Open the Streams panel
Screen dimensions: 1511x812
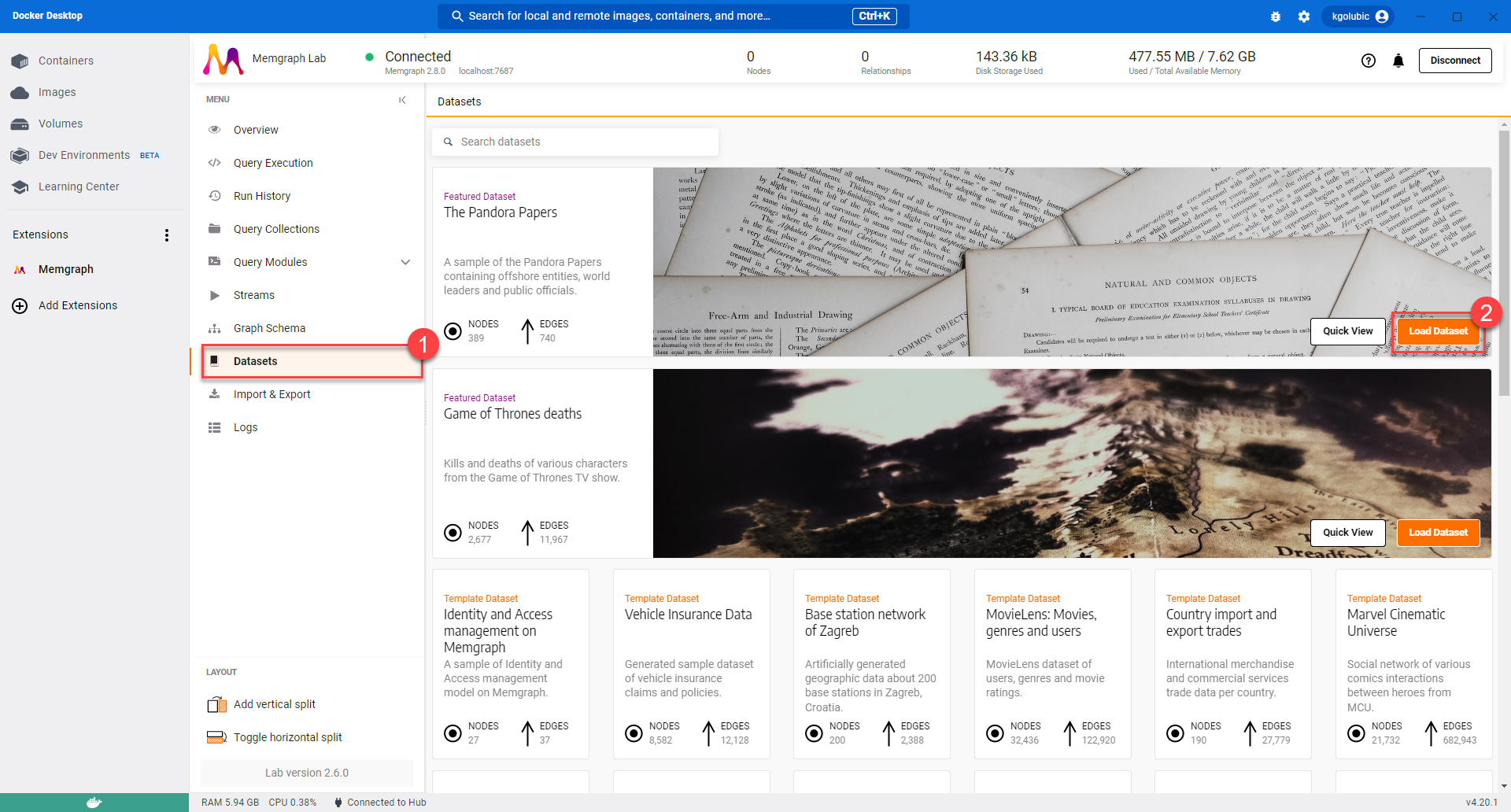(253, 295)
